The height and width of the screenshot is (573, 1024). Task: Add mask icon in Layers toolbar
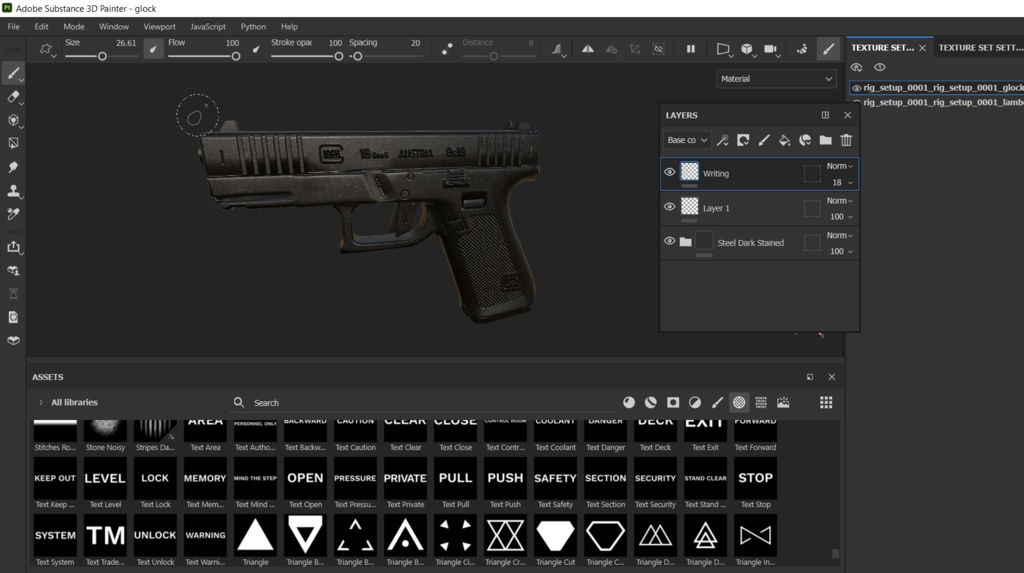coord(743,140)
